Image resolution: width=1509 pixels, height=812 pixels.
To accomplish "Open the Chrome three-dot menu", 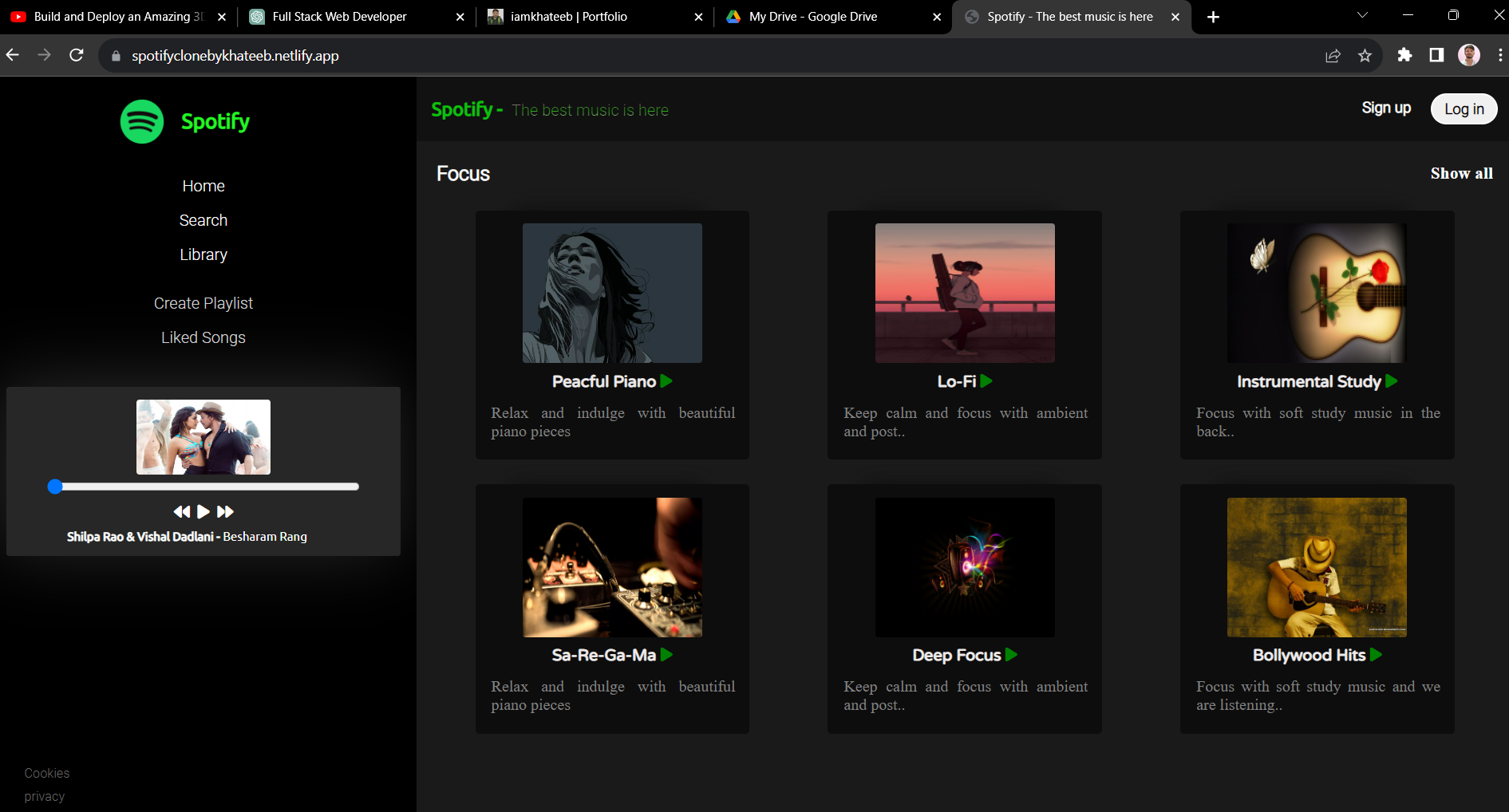I will pos(1500,54).
